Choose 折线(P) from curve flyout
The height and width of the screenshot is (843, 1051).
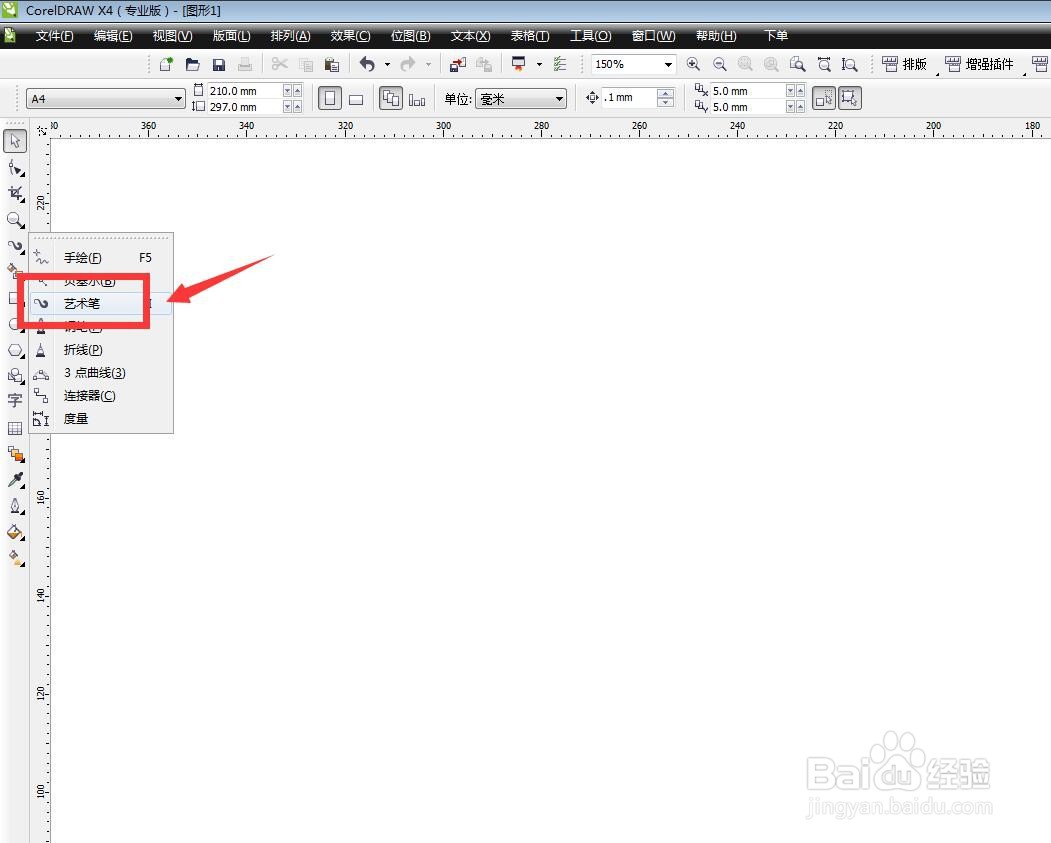point(101,350)
